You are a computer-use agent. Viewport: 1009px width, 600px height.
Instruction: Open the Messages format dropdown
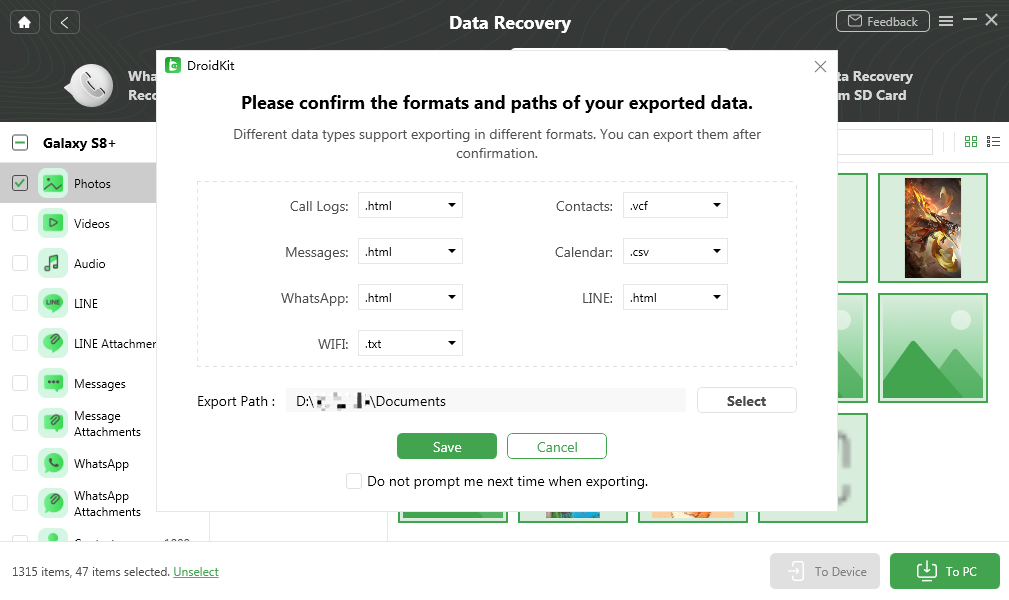point(410,252)
